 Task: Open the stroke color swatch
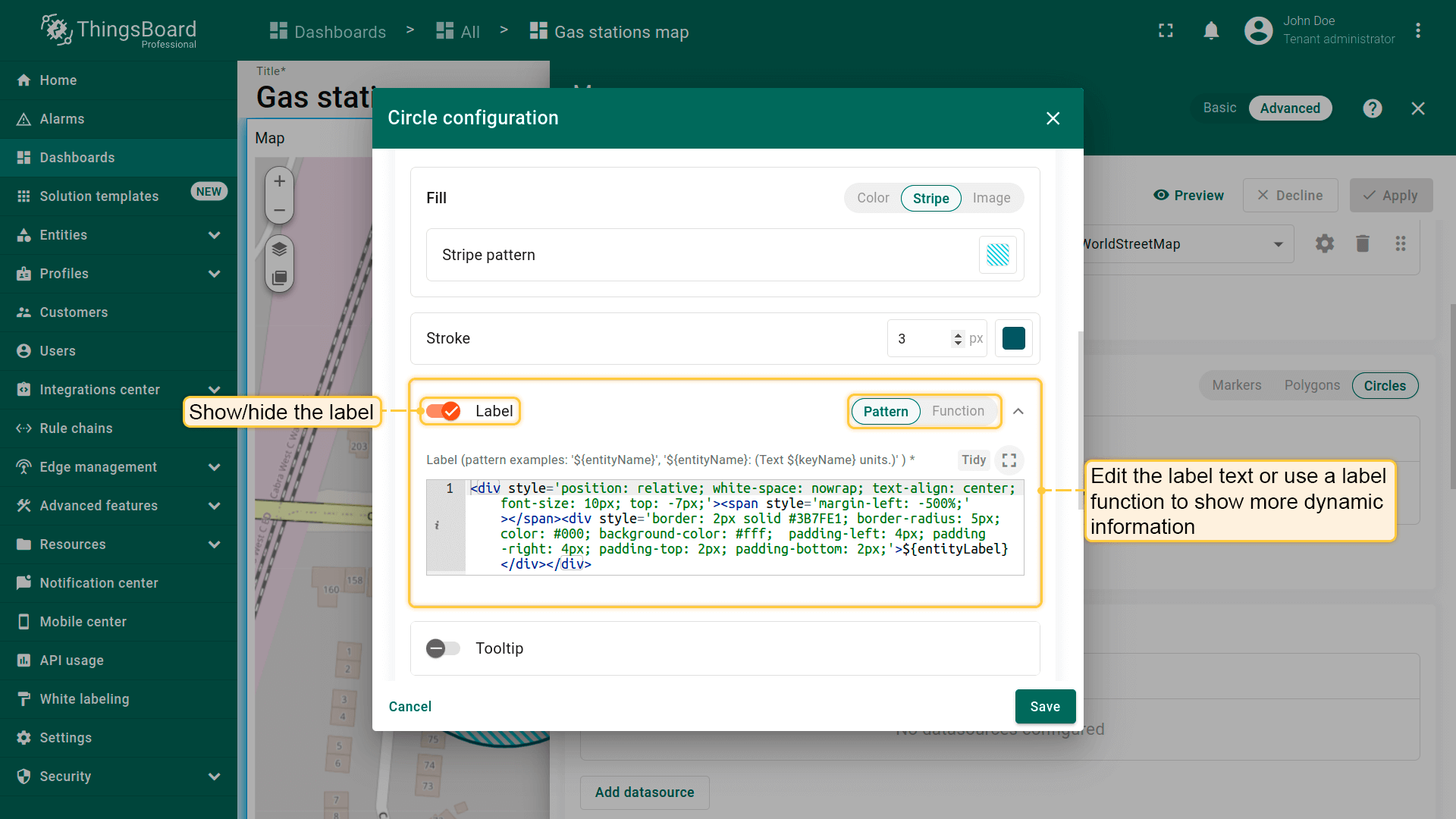tap(1013, 338)
